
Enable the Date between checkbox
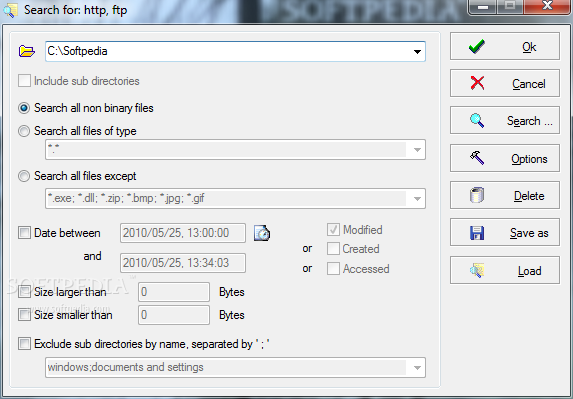24,233
